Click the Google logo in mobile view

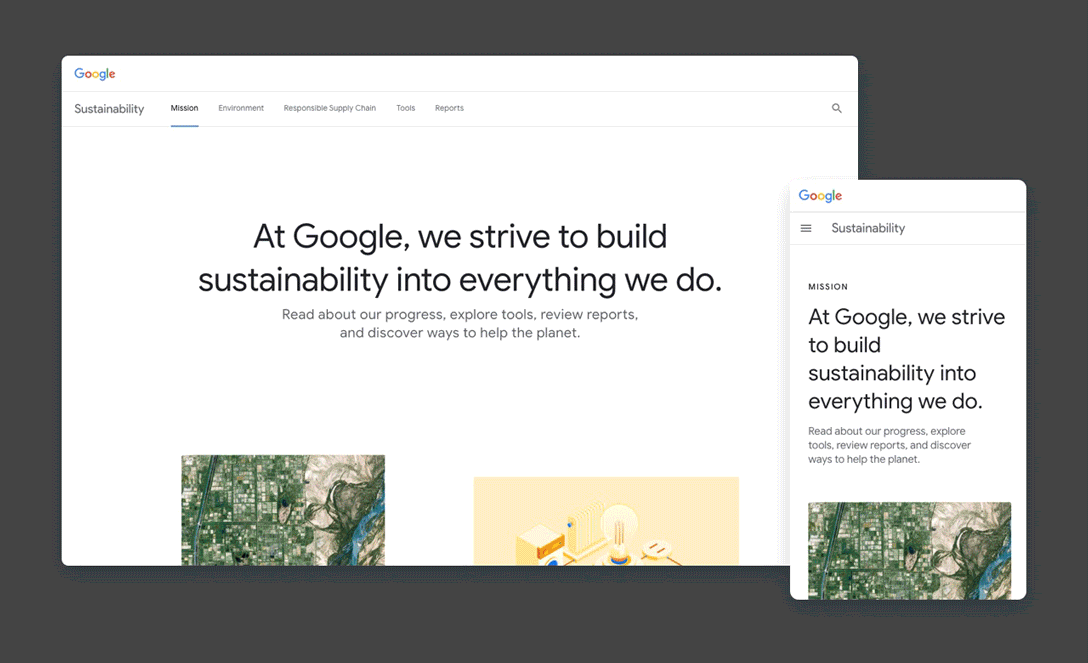(820, 196)
